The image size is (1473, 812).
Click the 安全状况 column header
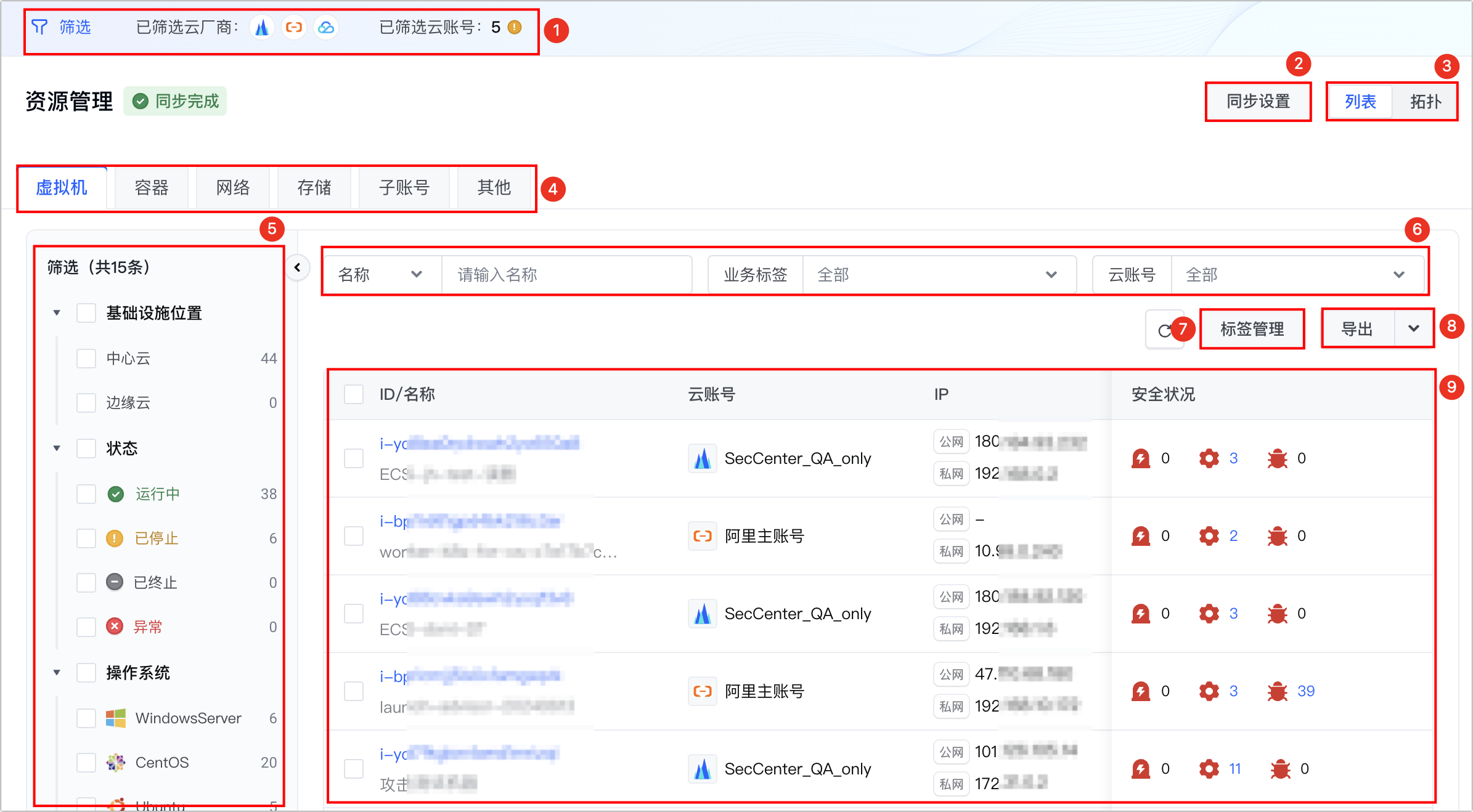[1163, 394]
